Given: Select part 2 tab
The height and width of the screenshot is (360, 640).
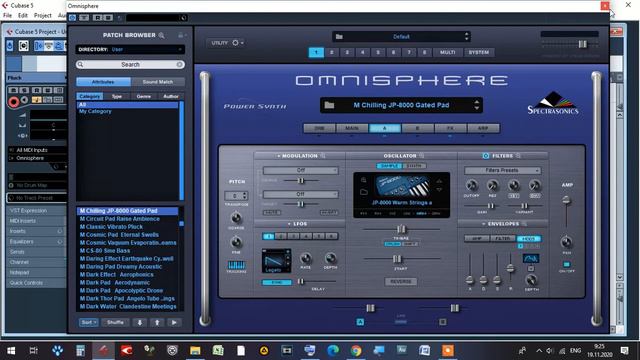Looking at the screenshot, I should (x=331, y=52).
